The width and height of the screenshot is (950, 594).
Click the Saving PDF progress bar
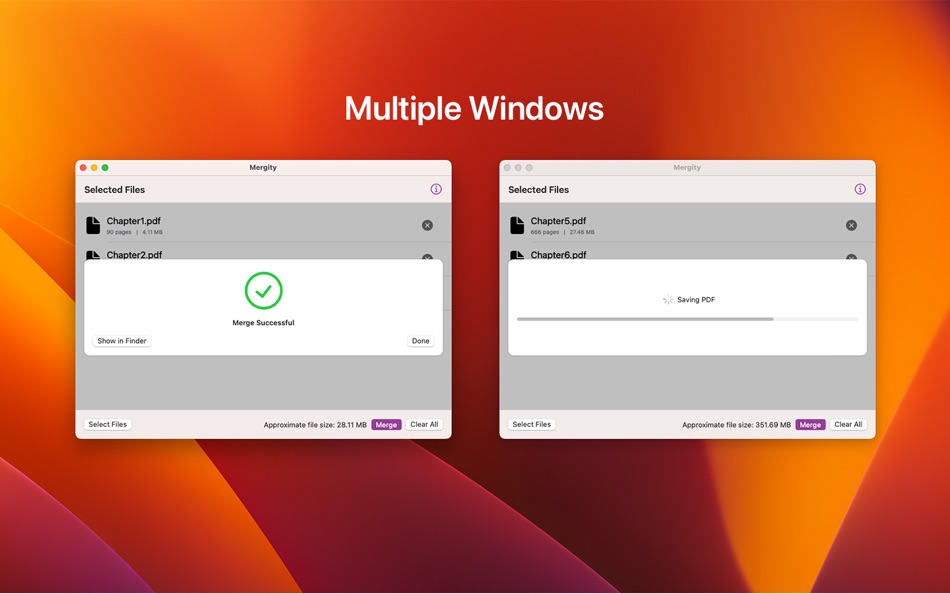point(687,319)
